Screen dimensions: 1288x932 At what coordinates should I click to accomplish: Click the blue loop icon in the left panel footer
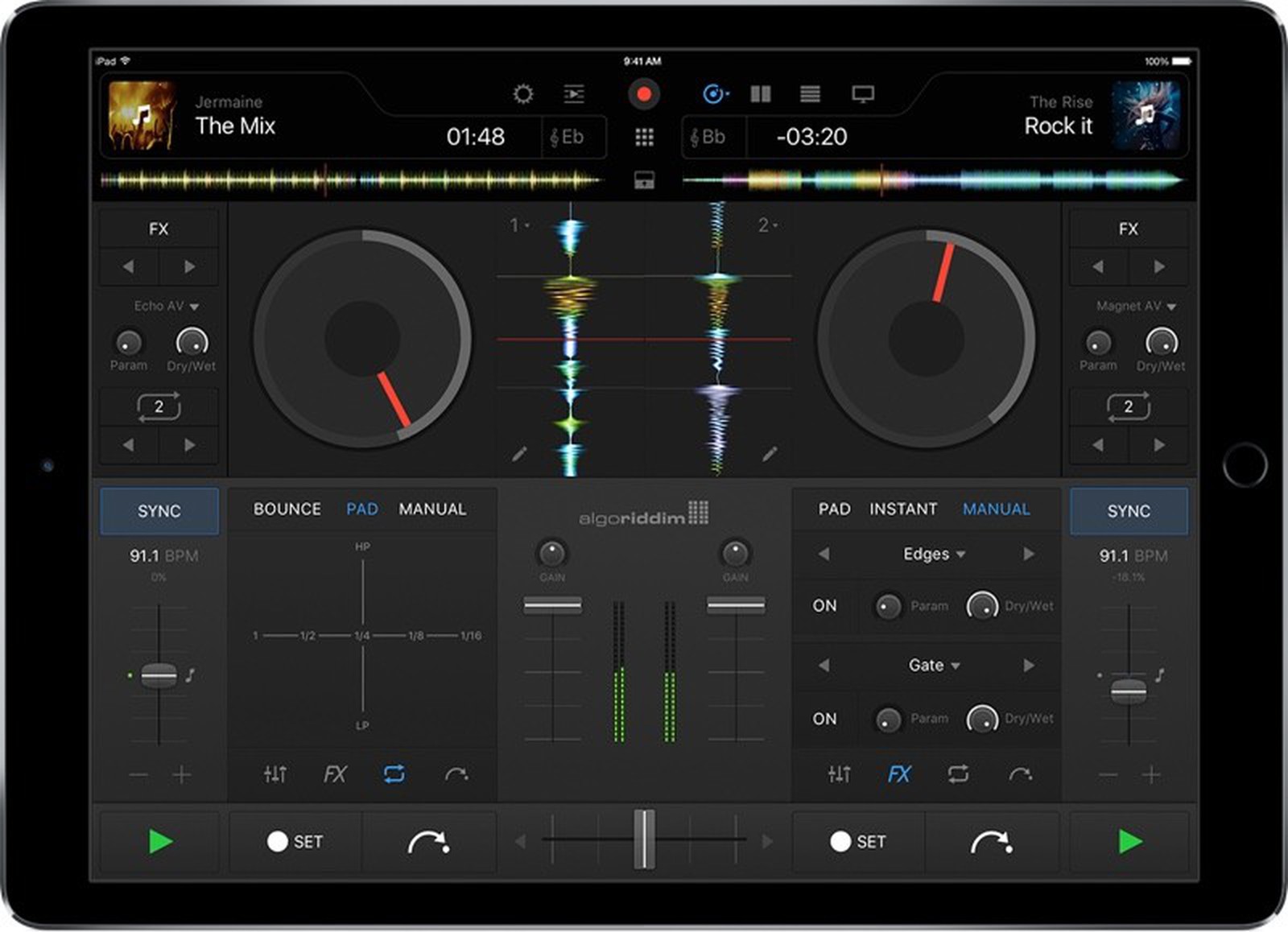pyautogui.click(x=394, y=775)
